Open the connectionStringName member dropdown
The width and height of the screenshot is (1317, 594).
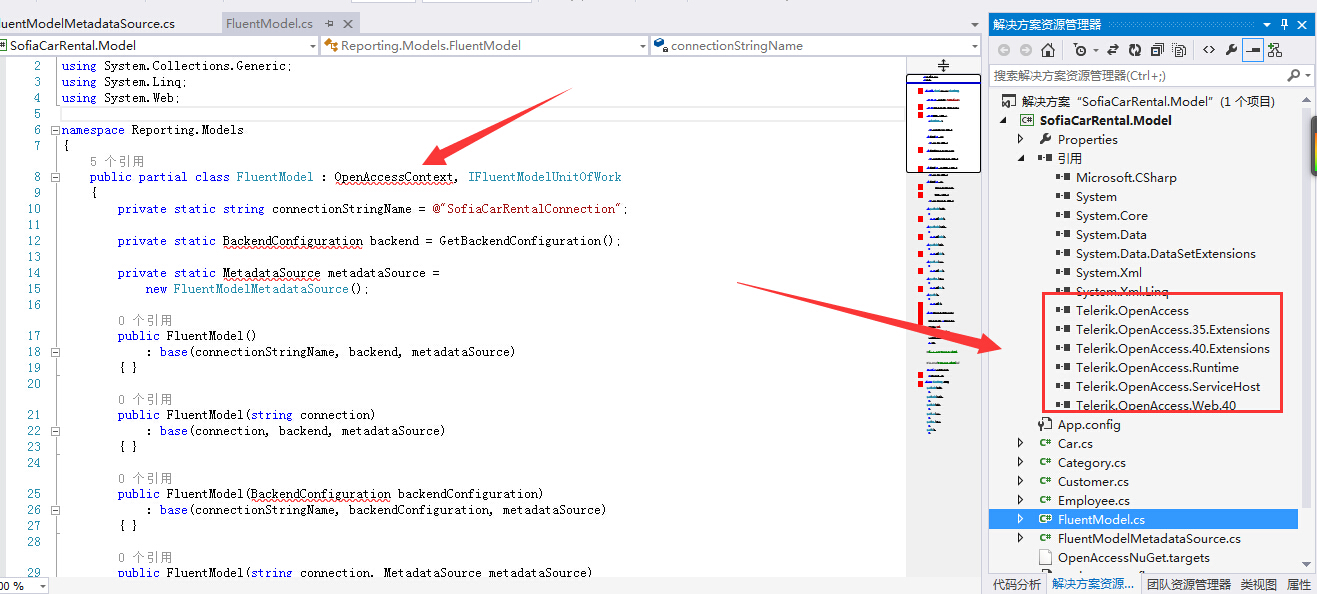(x=974, y=45)
